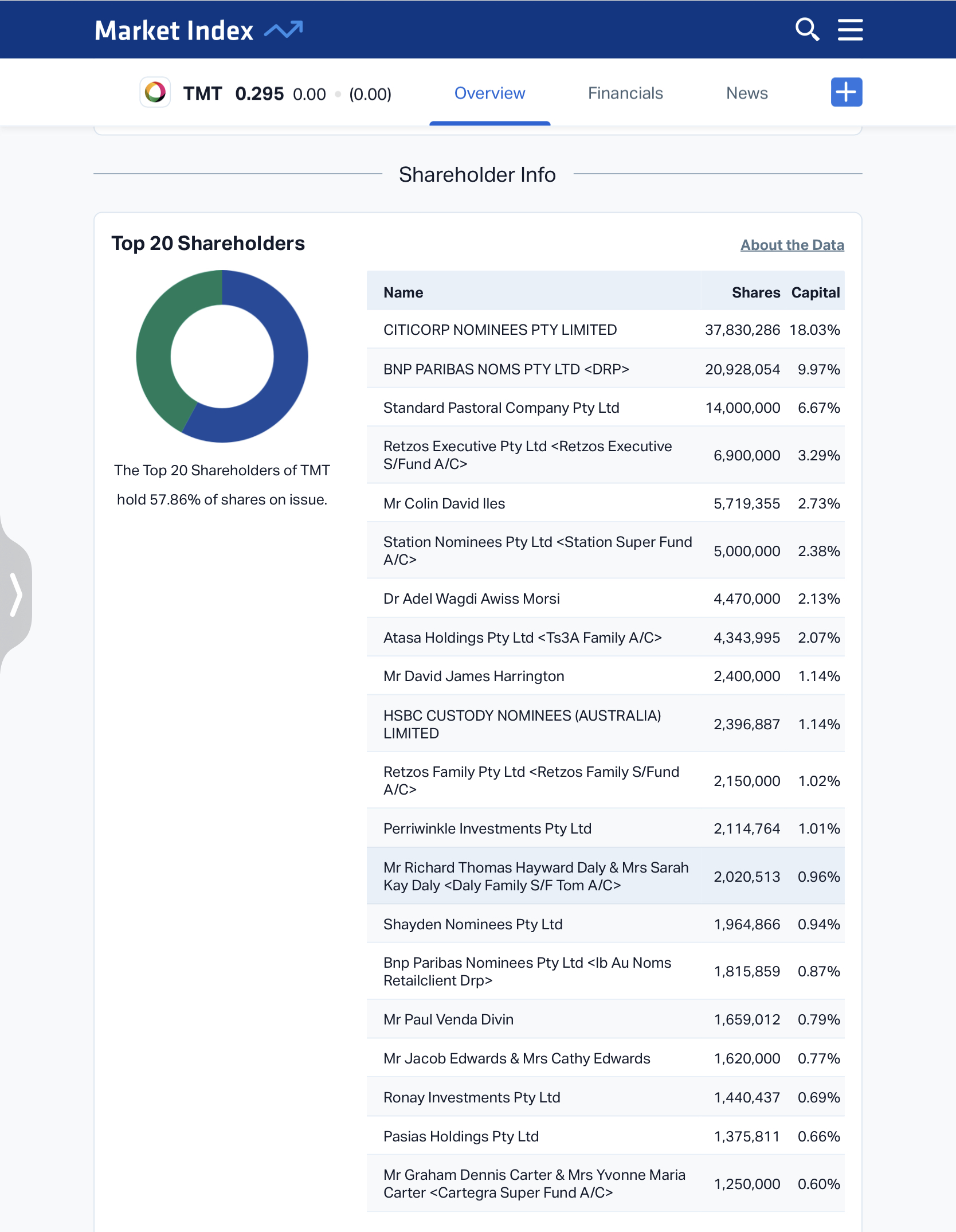
Task: Select Perriwinkle Investments Pty Ltd
Action: click(488, 829)
